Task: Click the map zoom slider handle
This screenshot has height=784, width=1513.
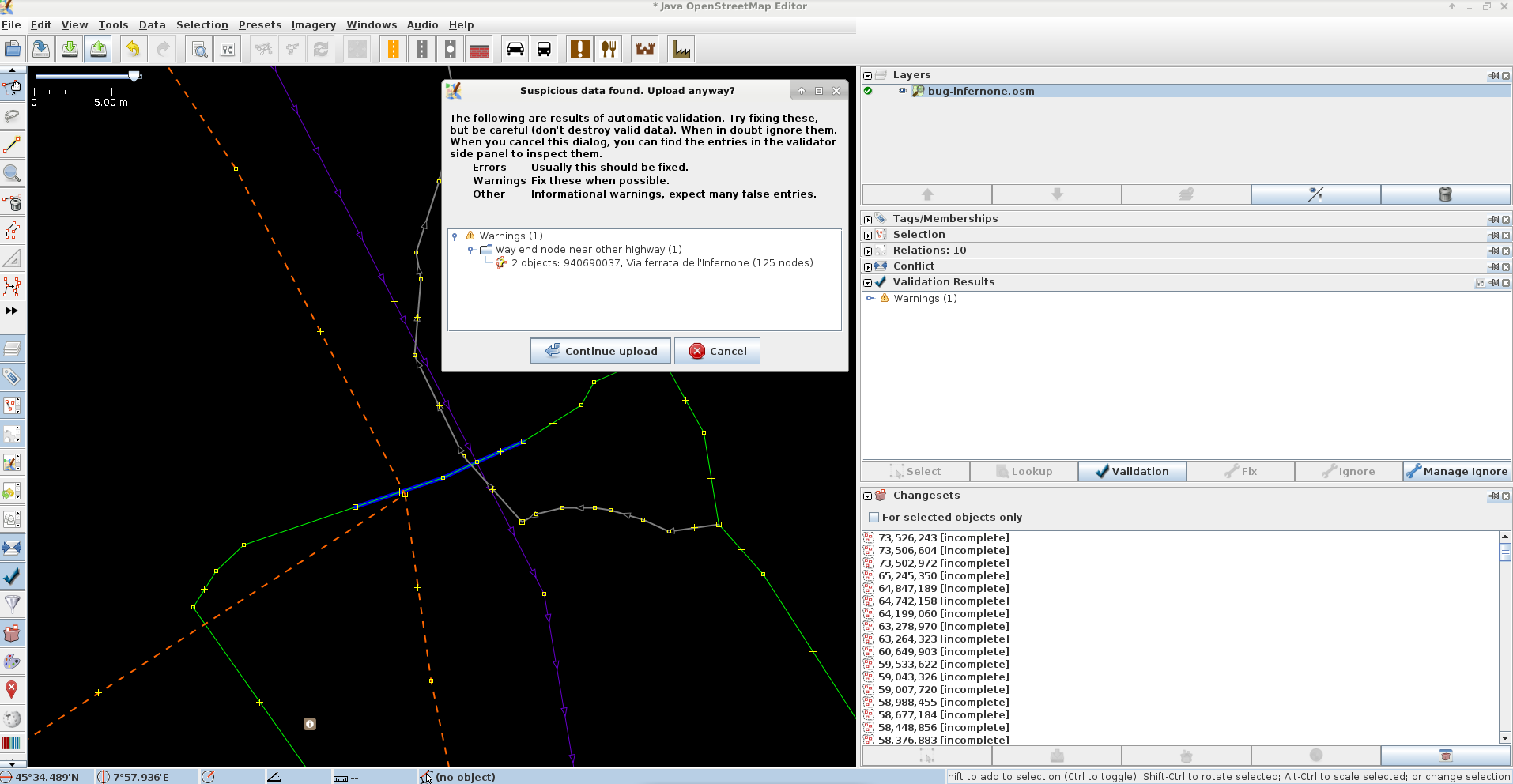Action: coord(134,76)
